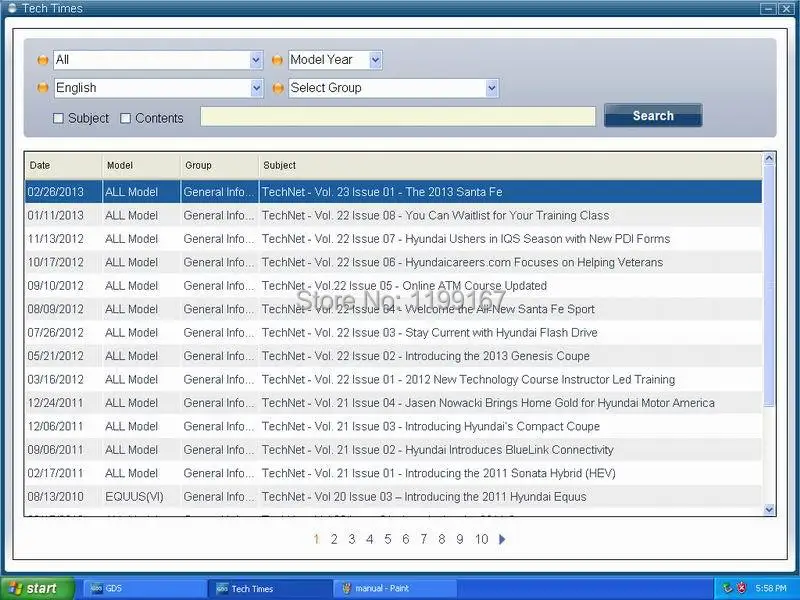
Task: Click the Tech Times title bar icon
Action: pyautogui.click(x=12, y=8)
